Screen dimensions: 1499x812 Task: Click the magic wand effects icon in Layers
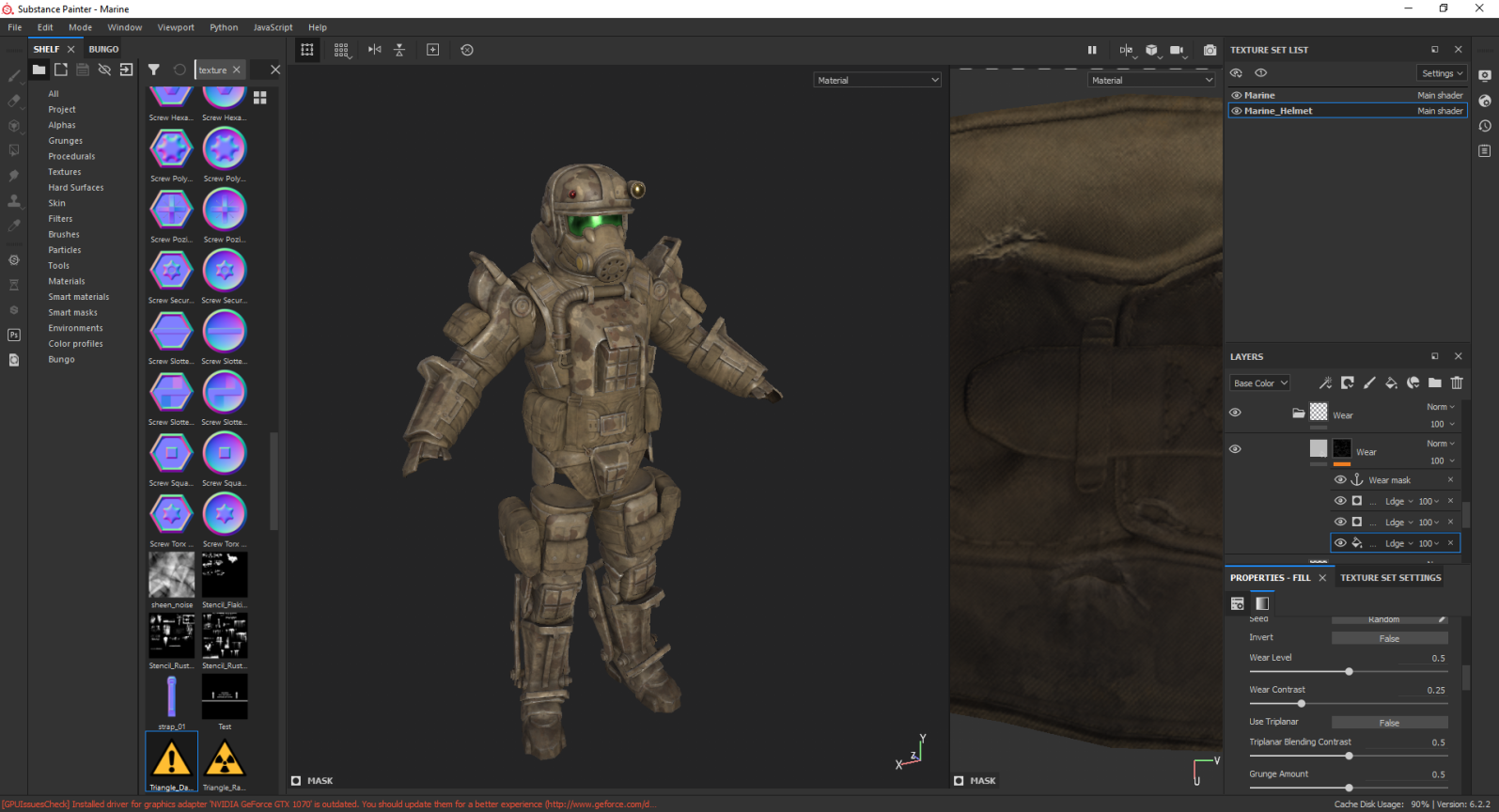click(x=1325, y=383)
